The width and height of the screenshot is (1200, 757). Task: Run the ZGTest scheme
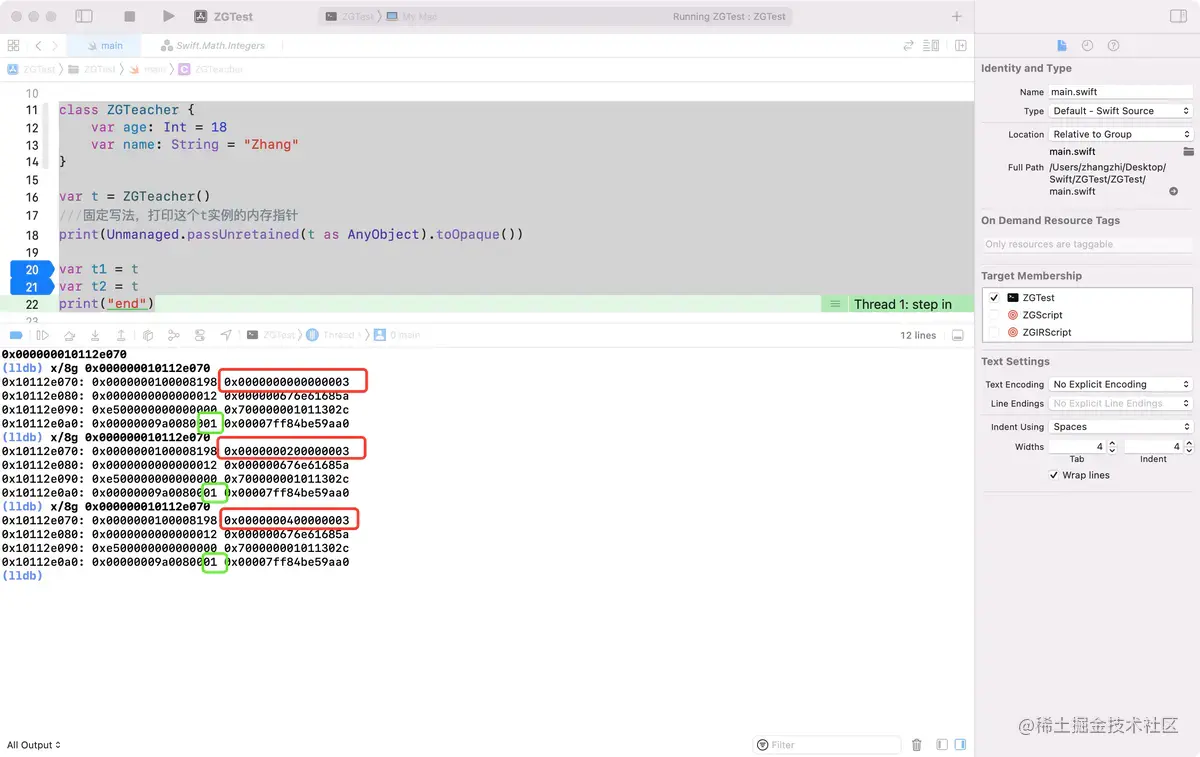coord(168,17)
